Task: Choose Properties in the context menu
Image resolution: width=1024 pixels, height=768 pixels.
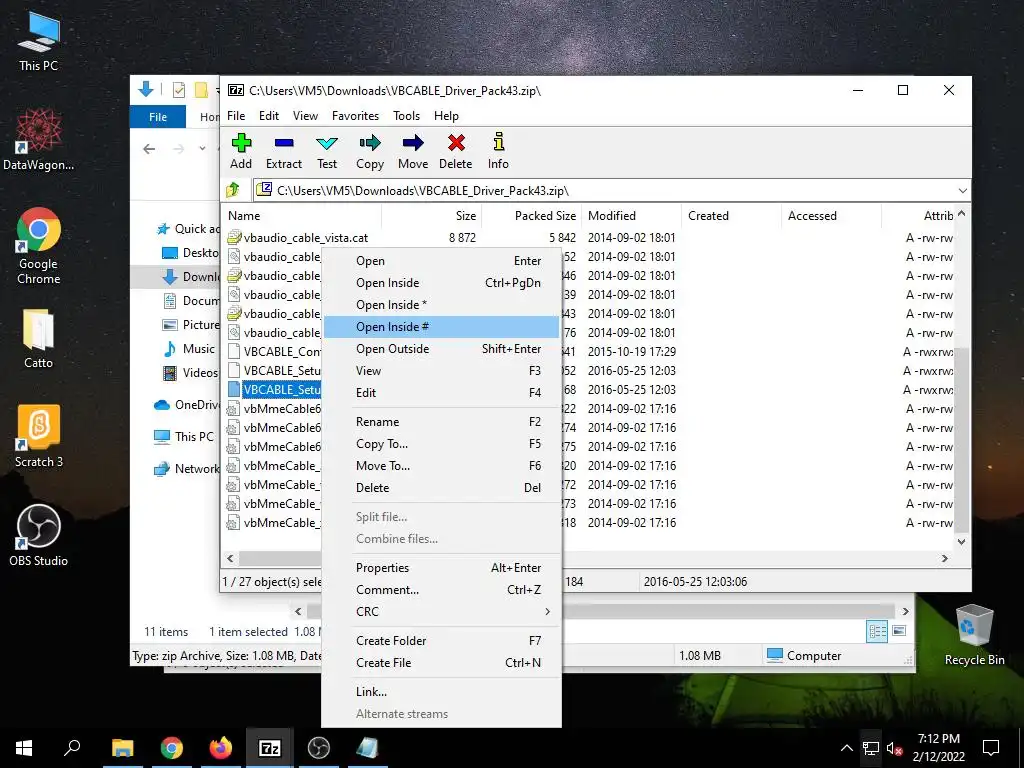Action: 441,568
